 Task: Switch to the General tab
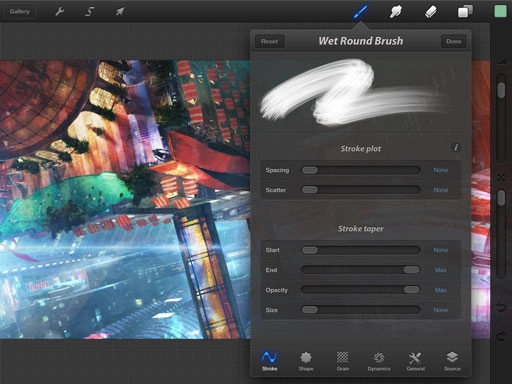pyautogui.click(x=415, y=361)
